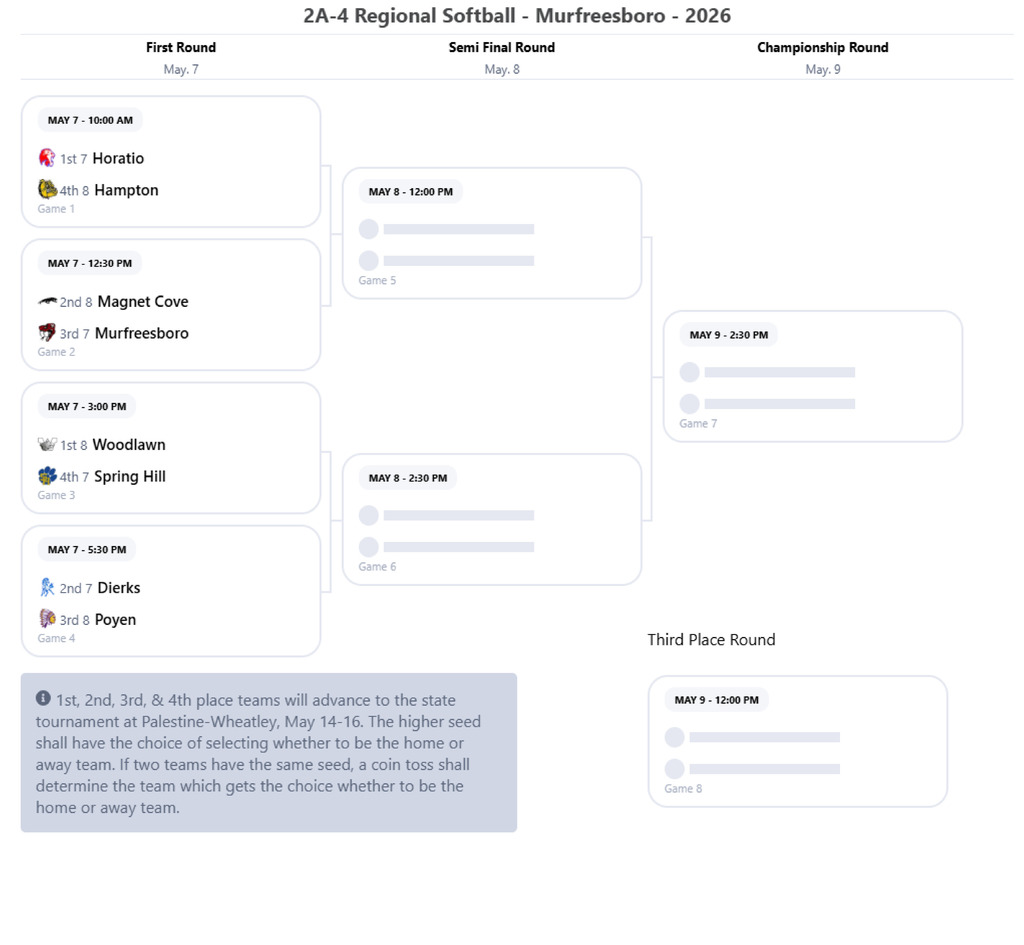Select the Championship Round header
The width and height of the screenshot is (1024, 945).
point(823,47)
